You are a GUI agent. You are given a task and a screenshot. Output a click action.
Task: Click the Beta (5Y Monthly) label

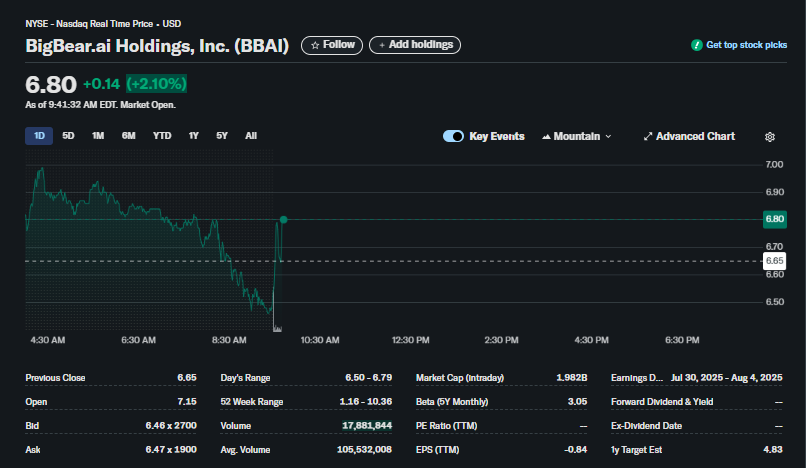tap(452, 402)
